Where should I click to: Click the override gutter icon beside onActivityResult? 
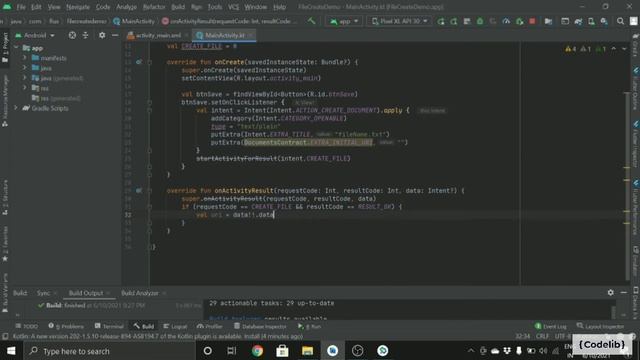tap(139, 191)
